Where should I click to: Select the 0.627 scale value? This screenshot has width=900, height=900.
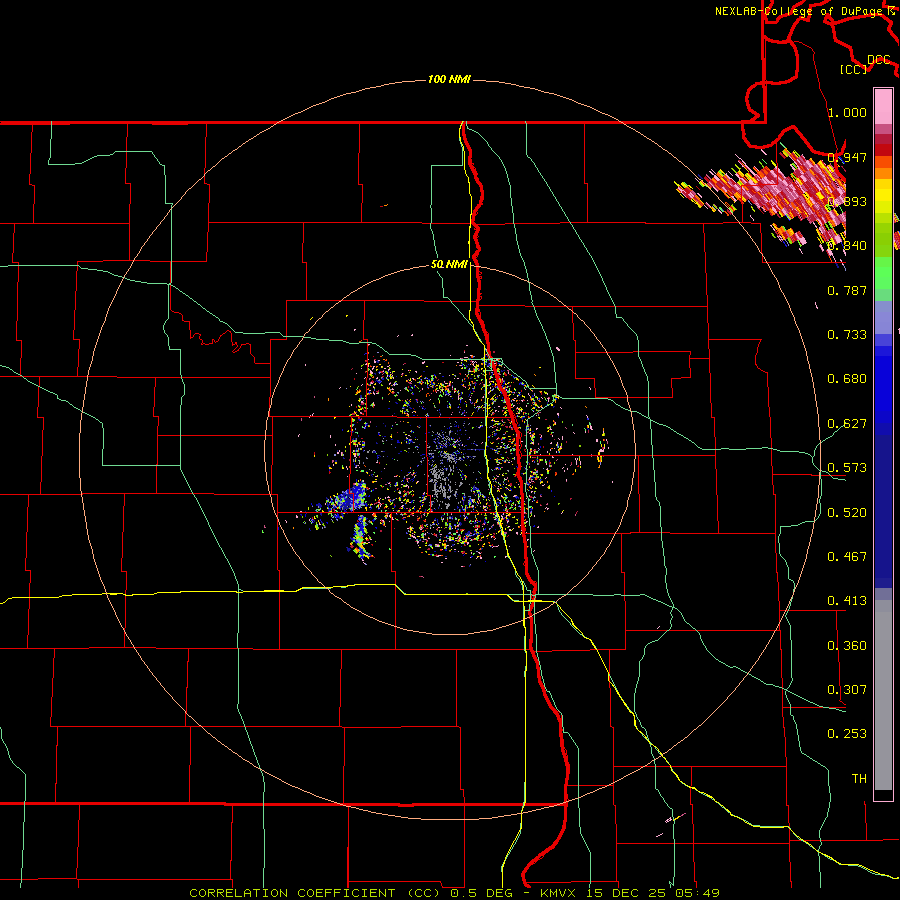click(x=847, y=424)
